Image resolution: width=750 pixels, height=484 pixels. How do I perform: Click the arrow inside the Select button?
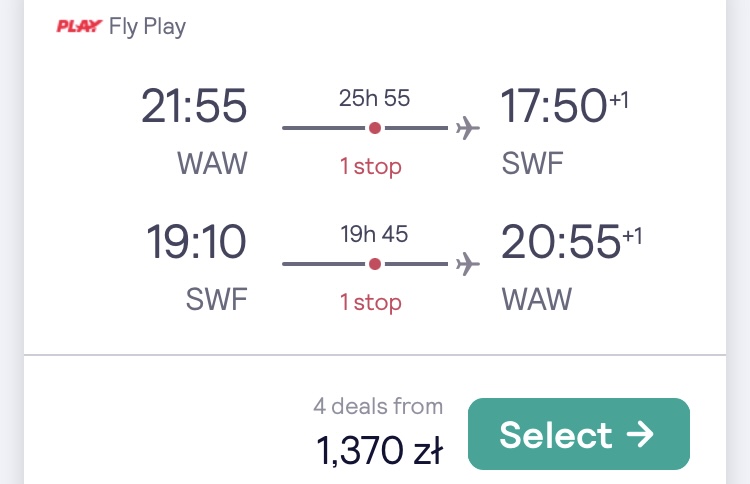[640, 434]
